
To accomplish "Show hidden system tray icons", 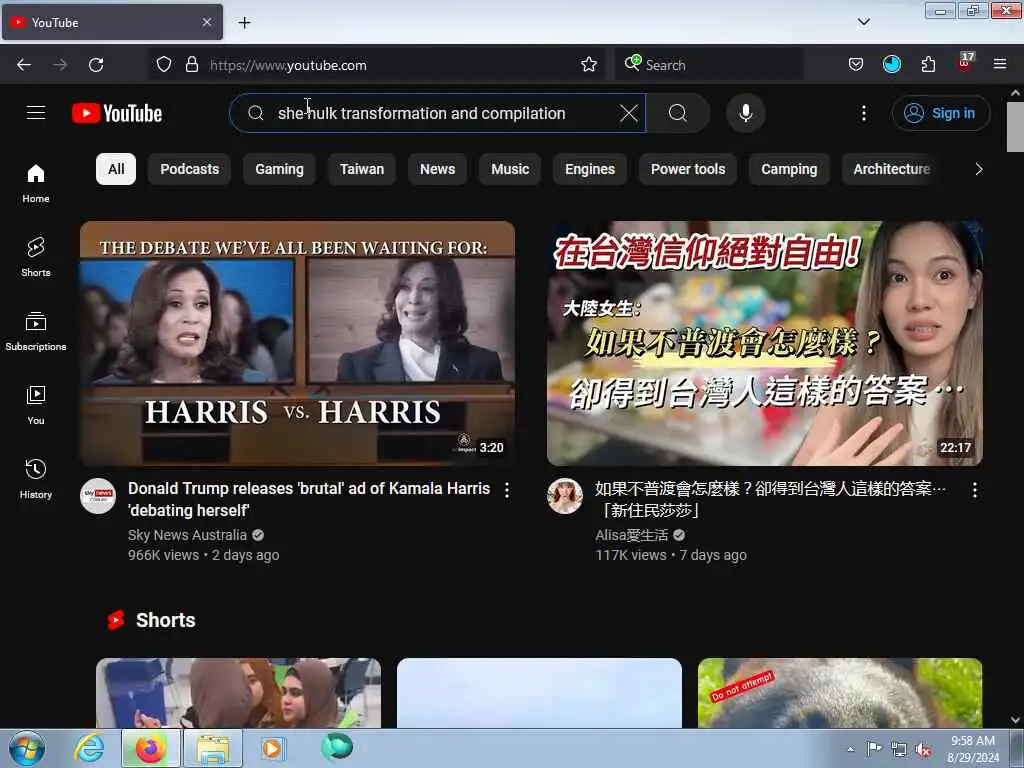I will (850, 750).
